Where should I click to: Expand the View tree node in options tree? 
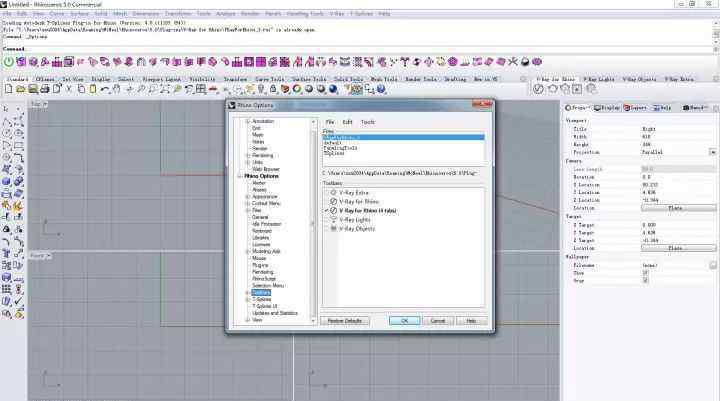(248, 320)
